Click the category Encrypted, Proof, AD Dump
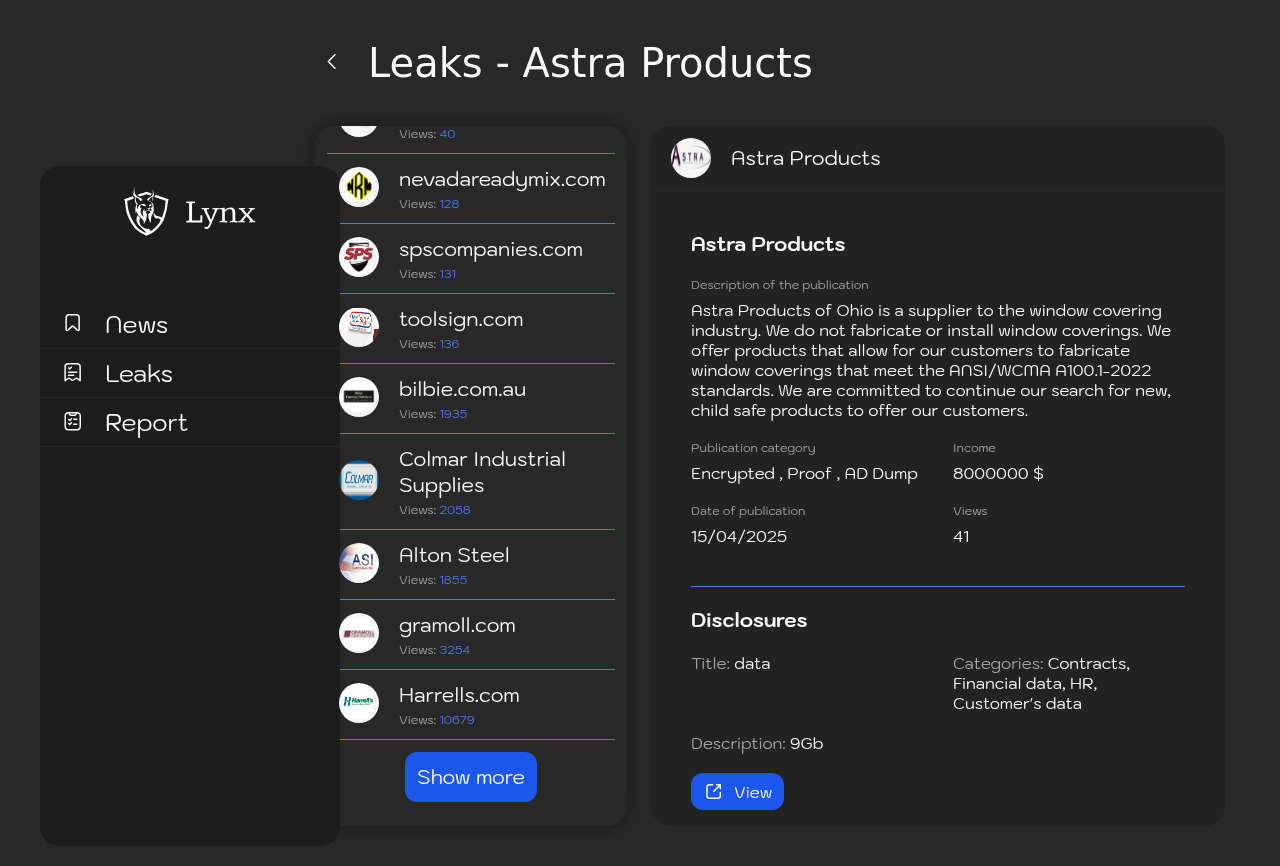Screen dimensions: 1280x866 (x=804, y=474)
